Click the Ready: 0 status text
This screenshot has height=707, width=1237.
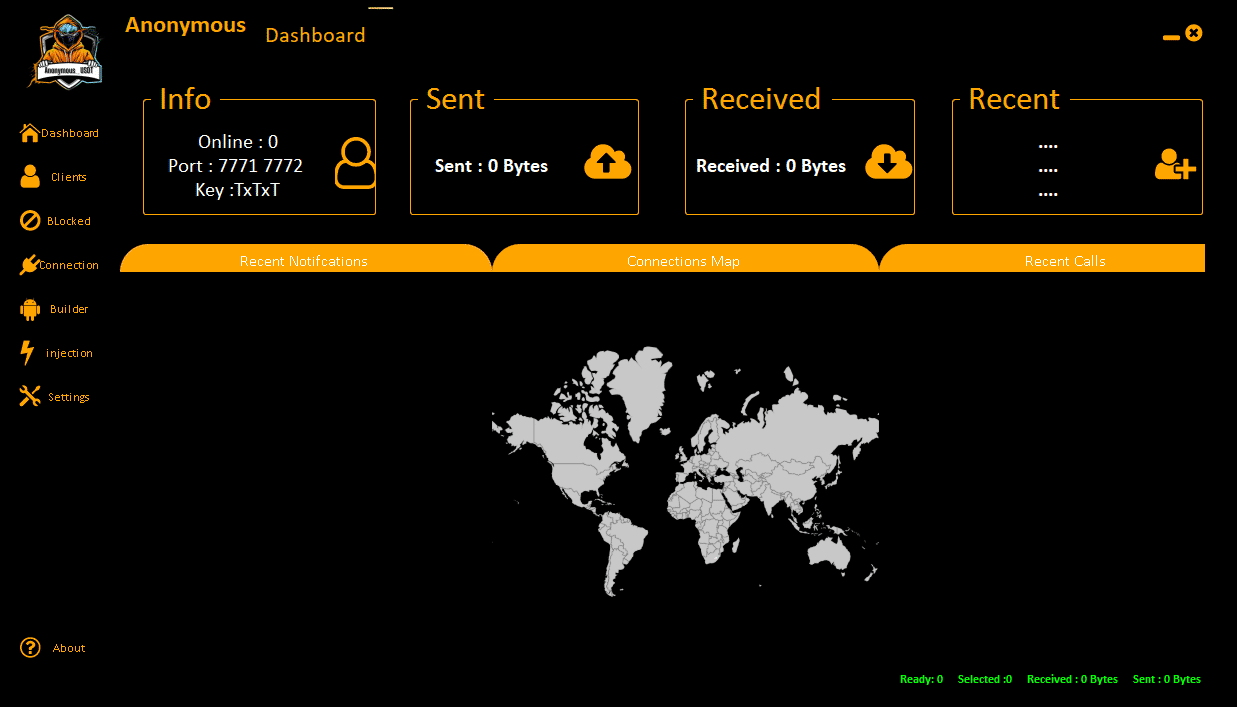921,679
